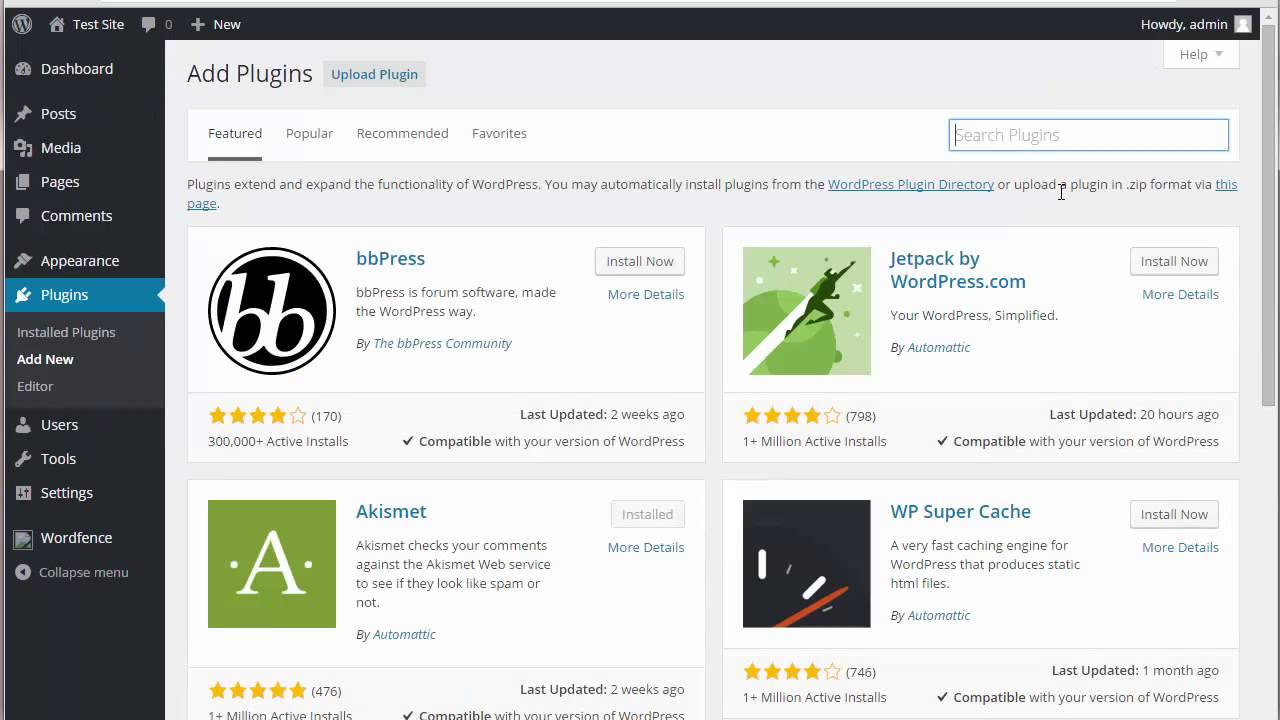Click the Pages icon in sidebar

(x=23, y=182)
